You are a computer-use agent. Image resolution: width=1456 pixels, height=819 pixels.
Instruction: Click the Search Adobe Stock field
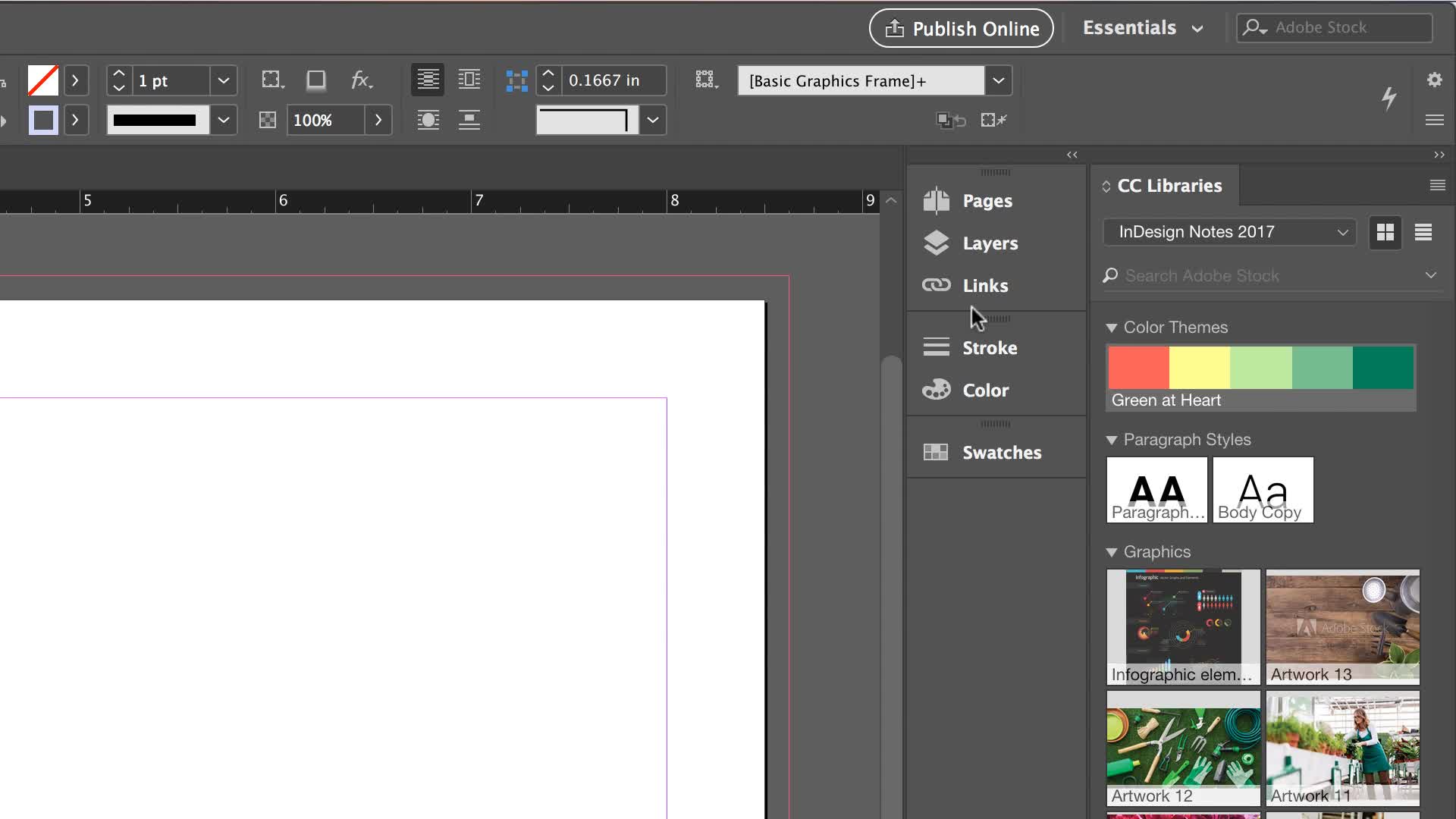coord(1259,276)
